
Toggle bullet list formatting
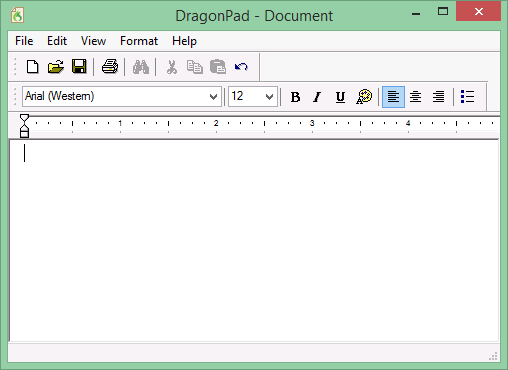pos(467,97)
